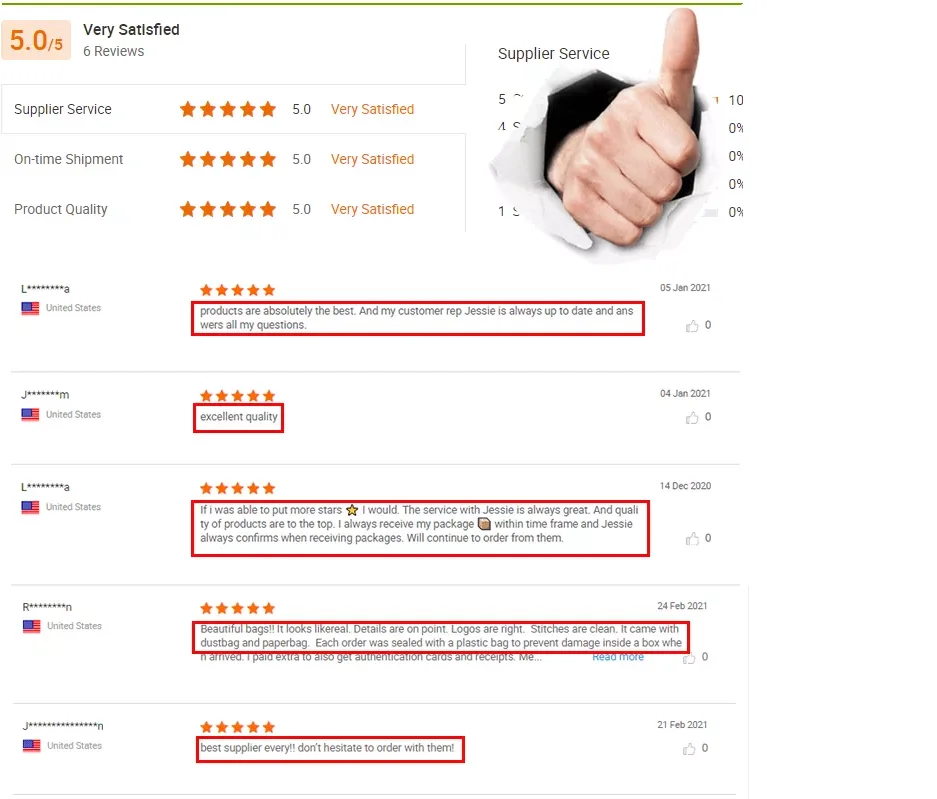The width and height of the screenshot is (937, 799).
Task: Like the 14 Dec 2020 review
Action: coord(692,539)
